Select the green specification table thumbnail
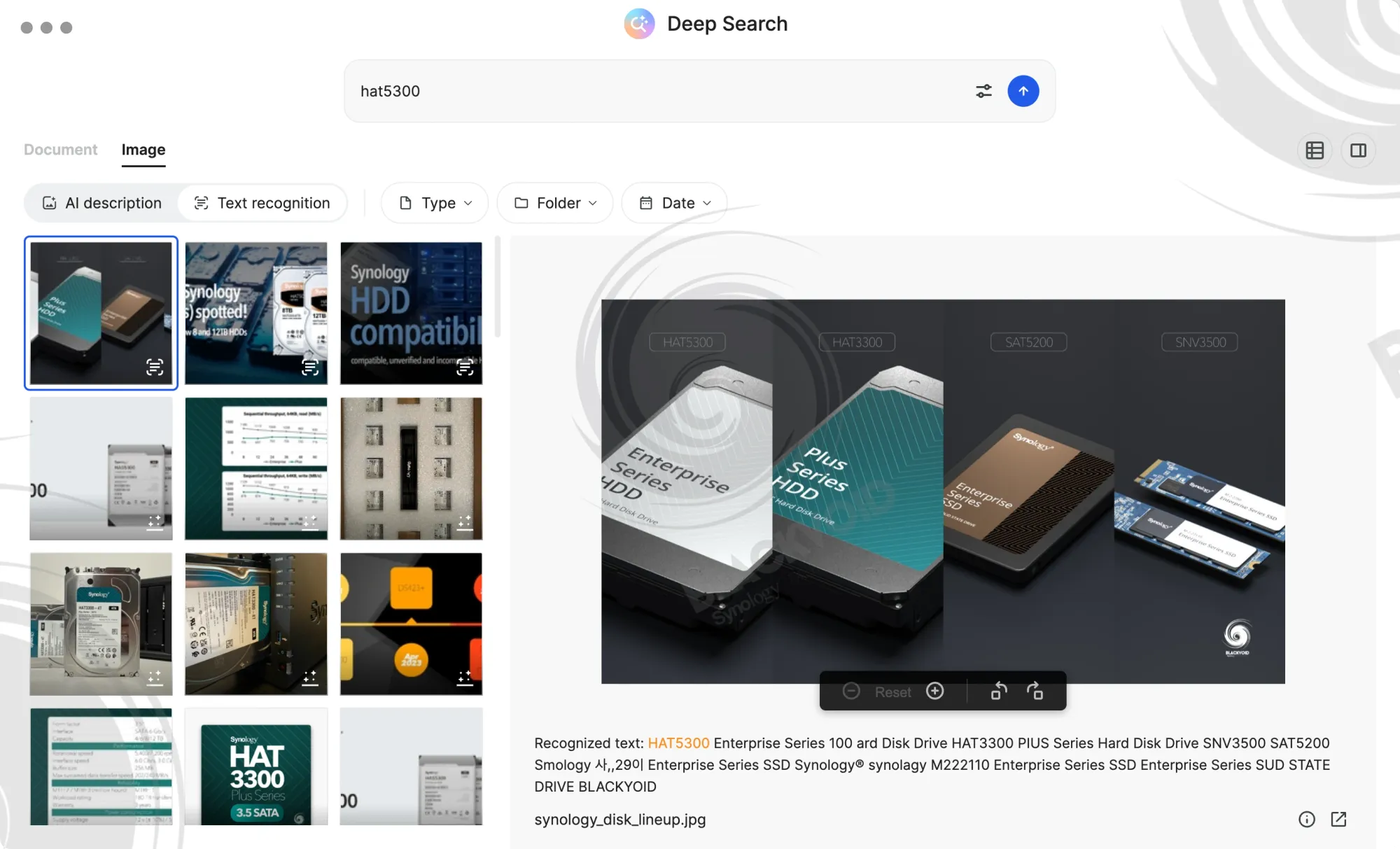The width and height of the screenshot is (1400, 849). click(101, 766)
